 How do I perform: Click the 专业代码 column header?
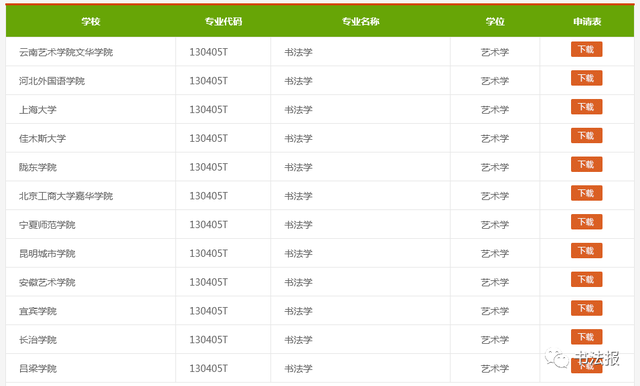point(223,21)
